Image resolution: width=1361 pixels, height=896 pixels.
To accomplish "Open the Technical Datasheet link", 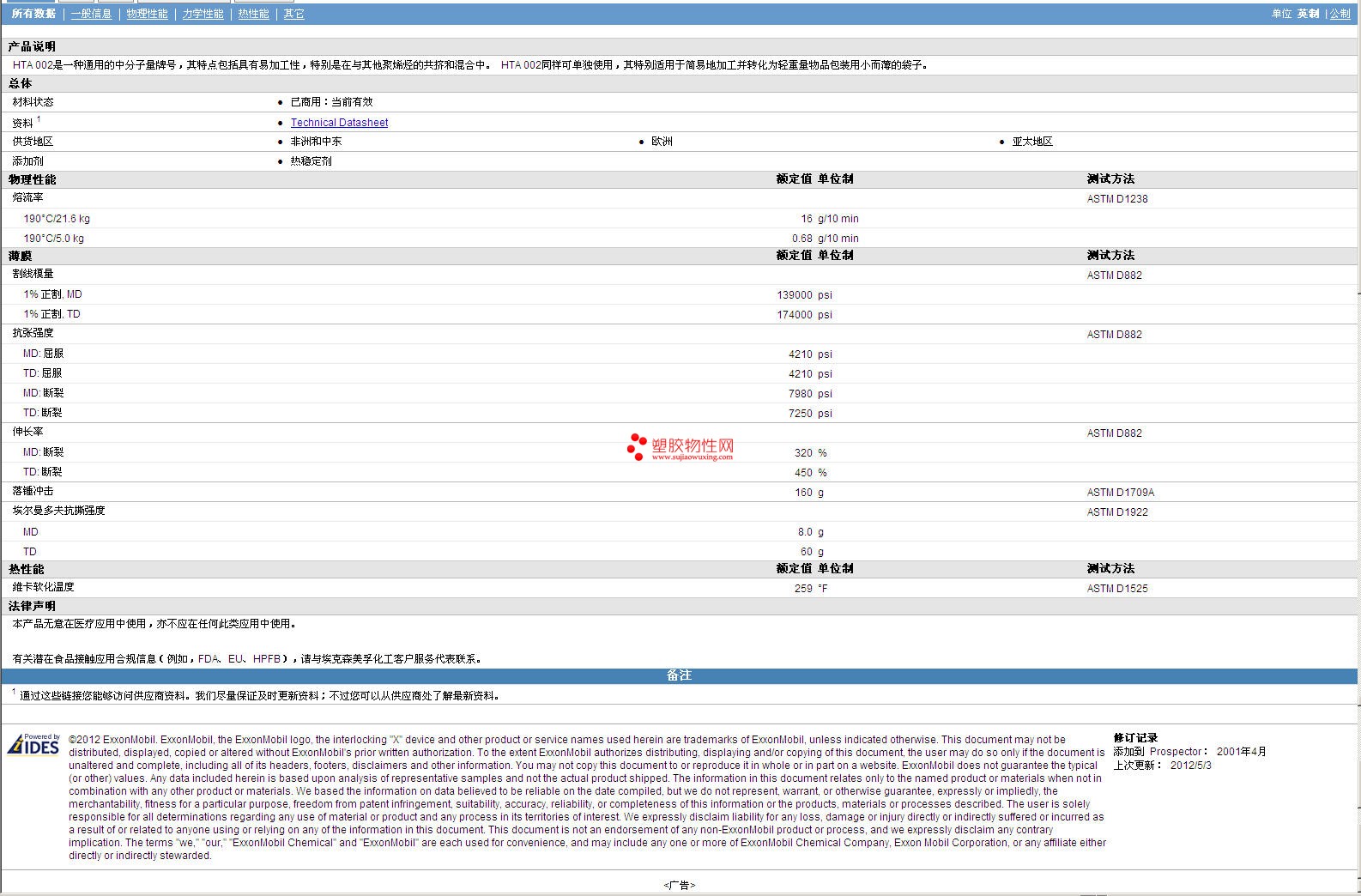I will pyautogui.click(x=339, y=123).
